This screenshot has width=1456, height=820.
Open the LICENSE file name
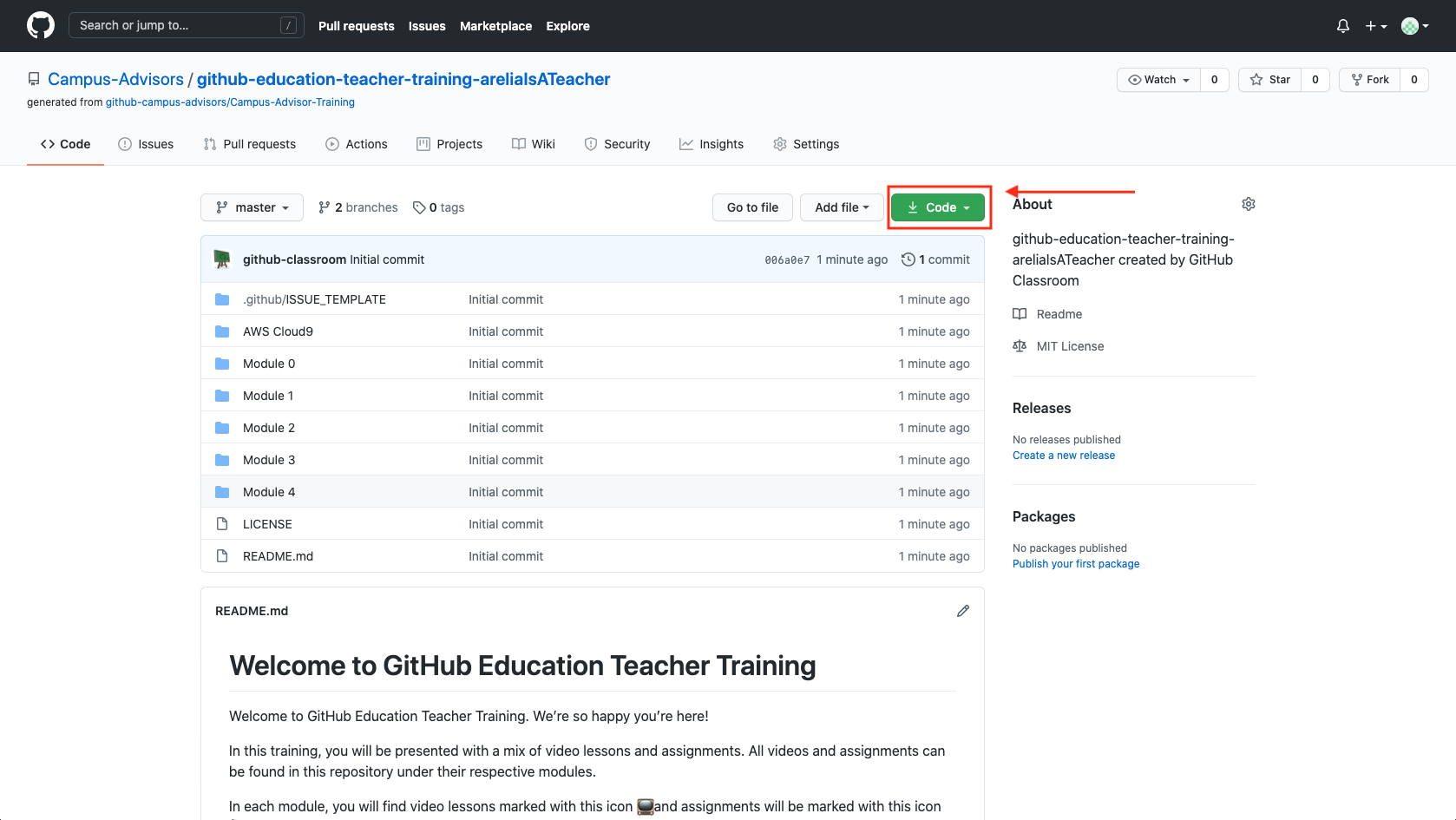pos(267,524)
